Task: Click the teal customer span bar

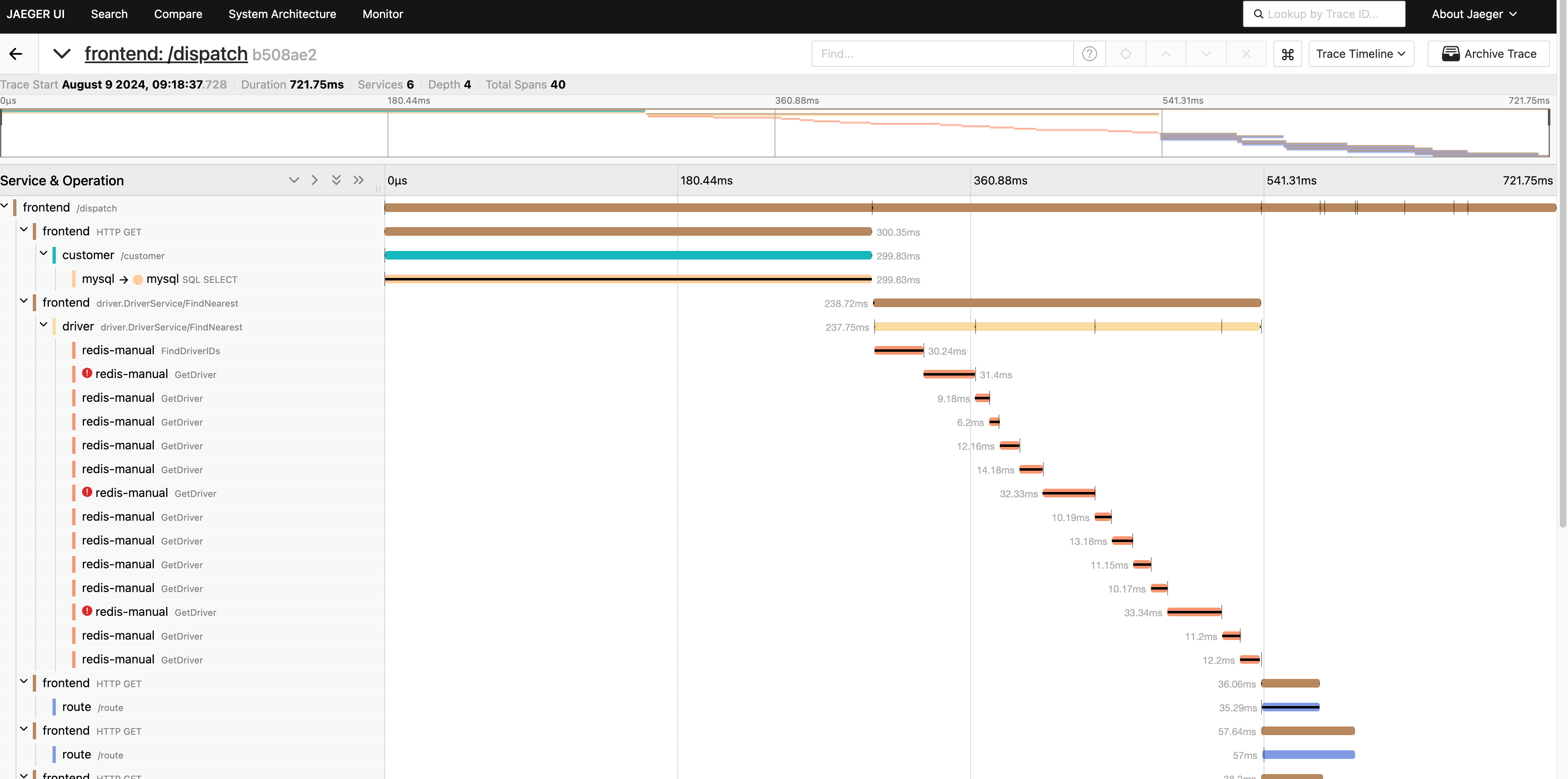Action: pos(628,255)
